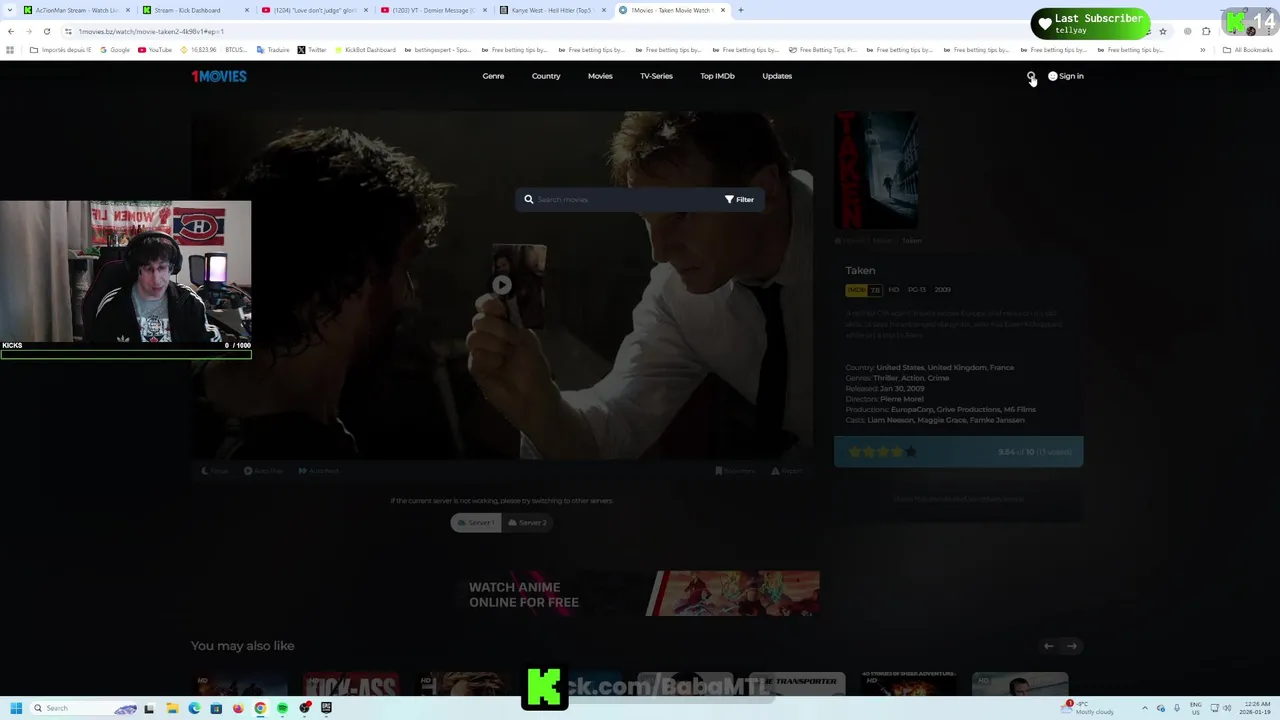This screenshot has width=1280, height=720.
Task: Open the Country menu
Action: coord(546,76)
